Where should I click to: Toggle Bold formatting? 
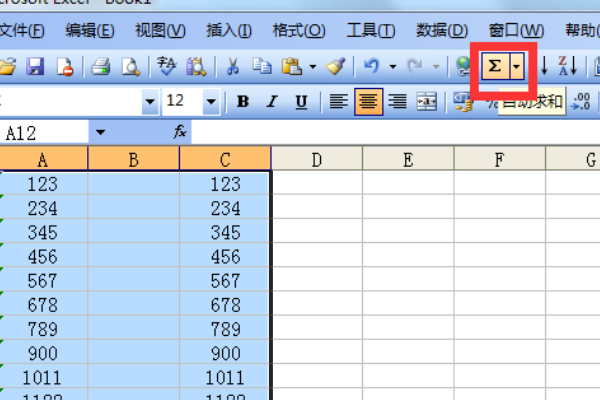[x=243, y=102]
